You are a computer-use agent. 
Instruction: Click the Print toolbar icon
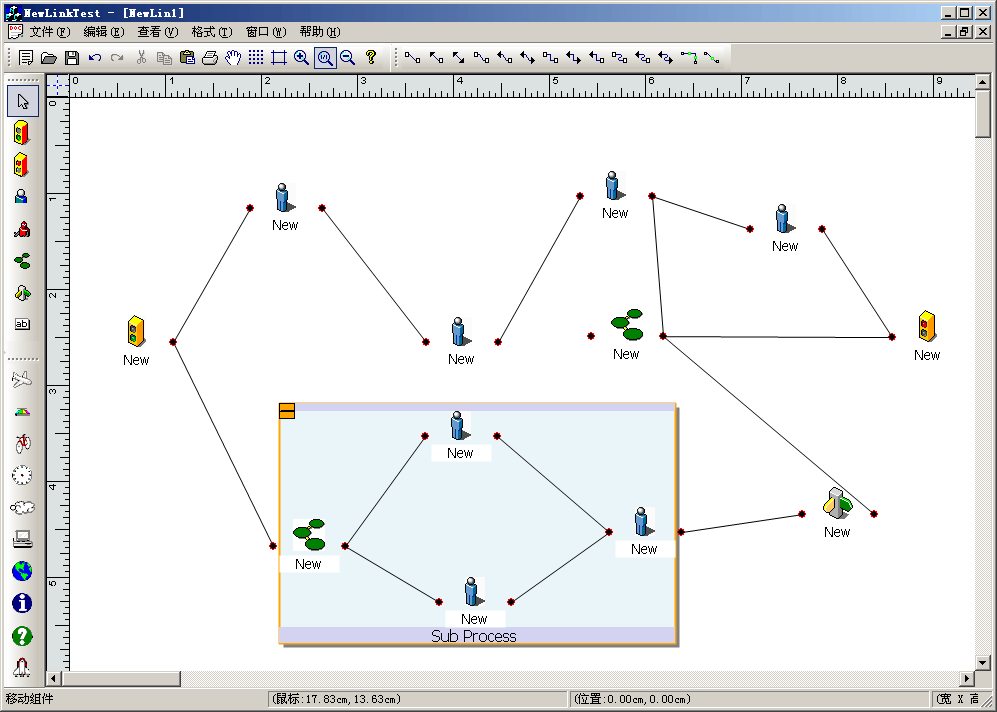coord(210,58)
